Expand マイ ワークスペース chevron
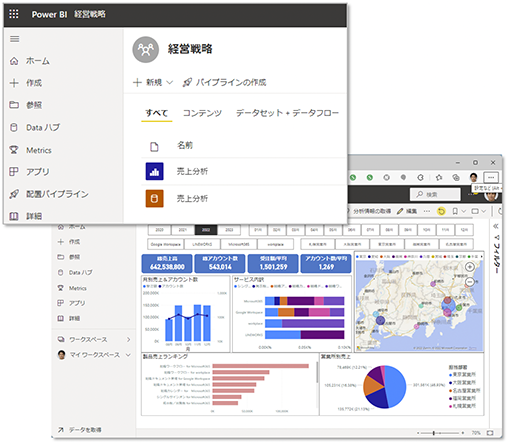 (128, 355)
